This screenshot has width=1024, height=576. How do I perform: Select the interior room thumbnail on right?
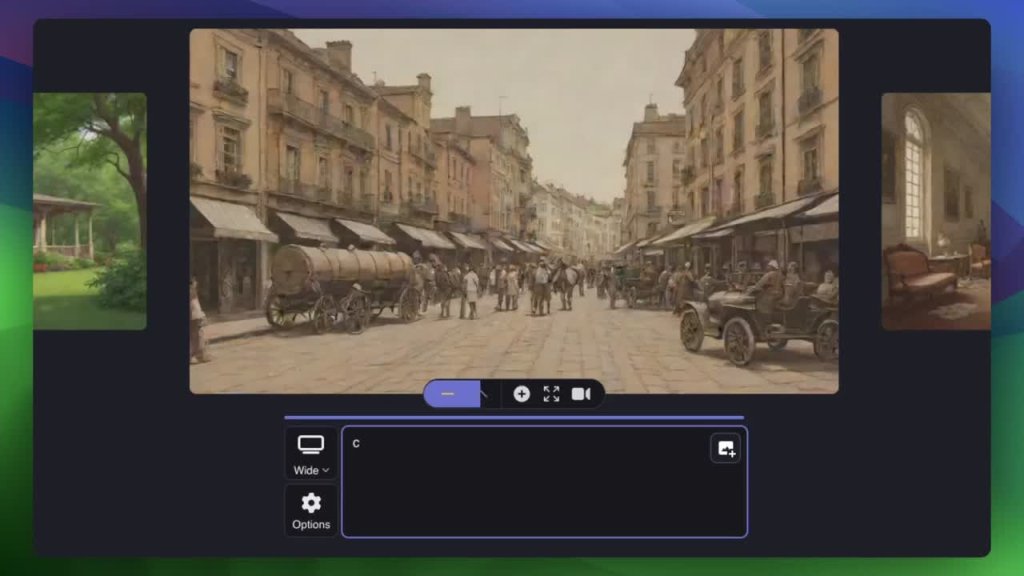(x=935, y=211)
